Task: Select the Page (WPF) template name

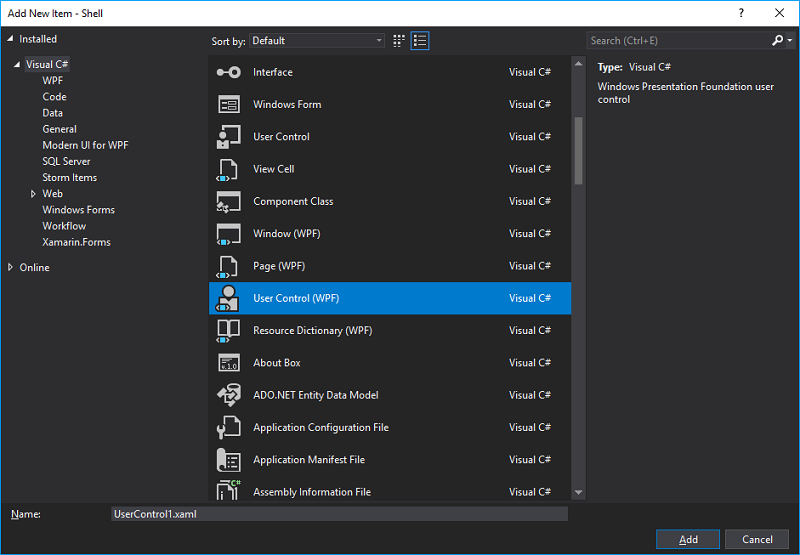Action: [x=279, y=266]
